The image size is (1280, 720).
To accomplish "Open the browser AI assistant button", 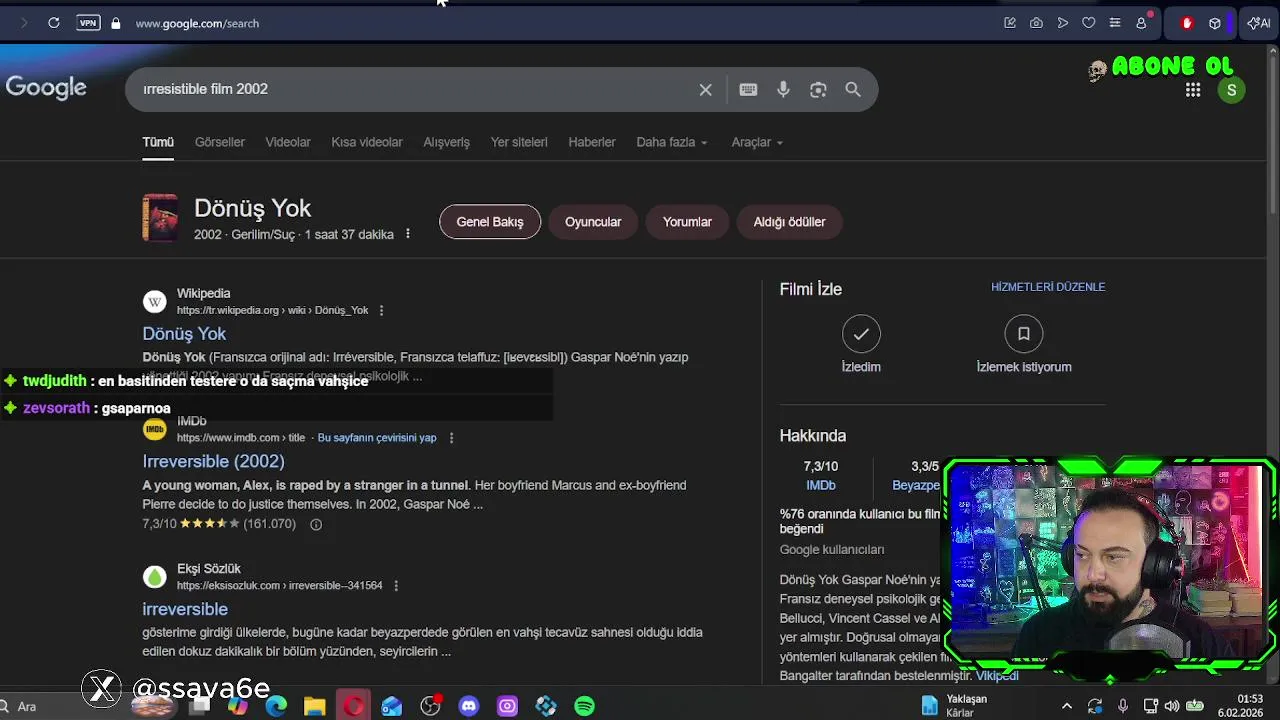I will tap(1258, 23).
